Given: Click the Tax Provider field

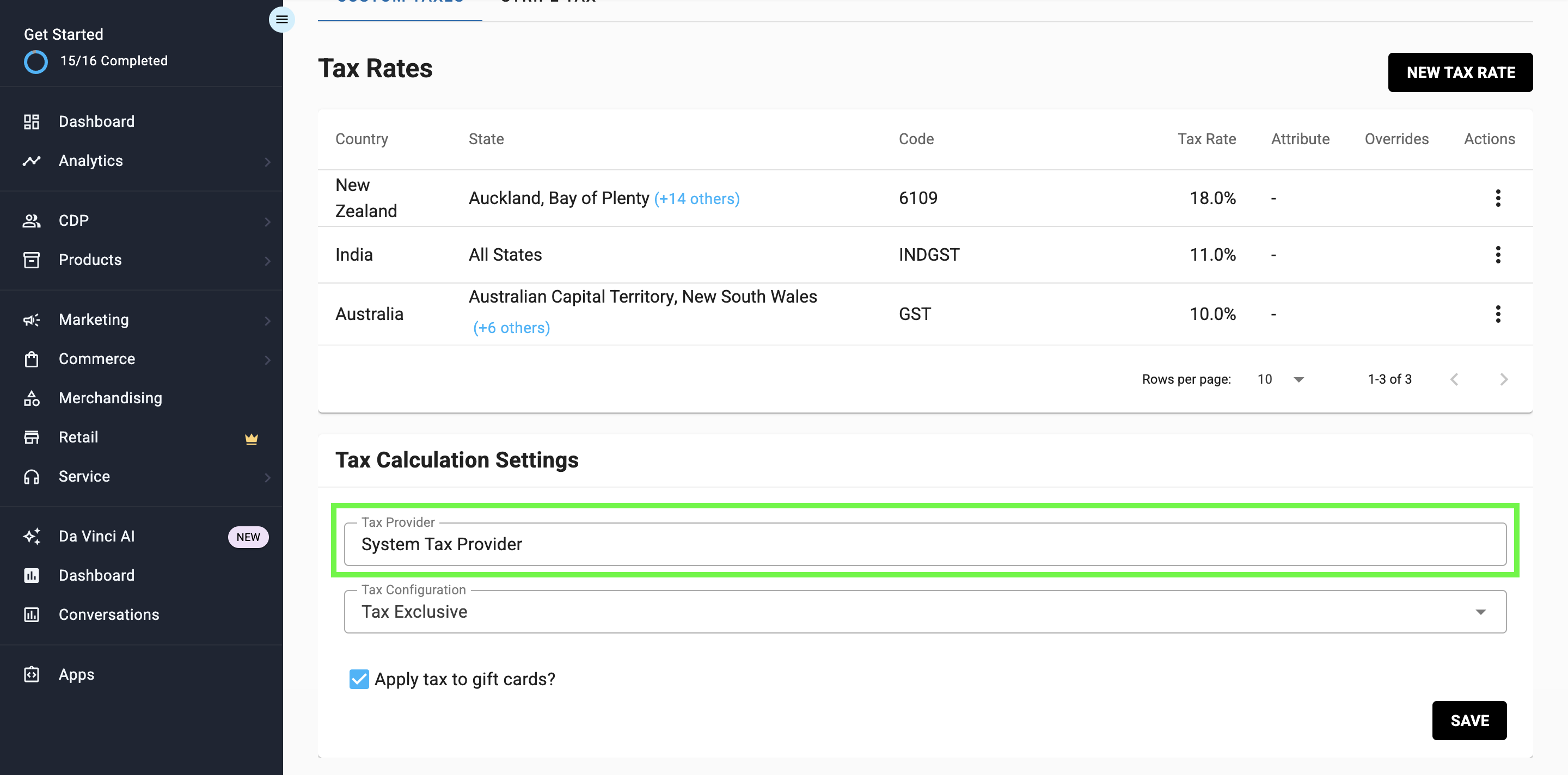Looking at the screenshot, I should (925, 544).
